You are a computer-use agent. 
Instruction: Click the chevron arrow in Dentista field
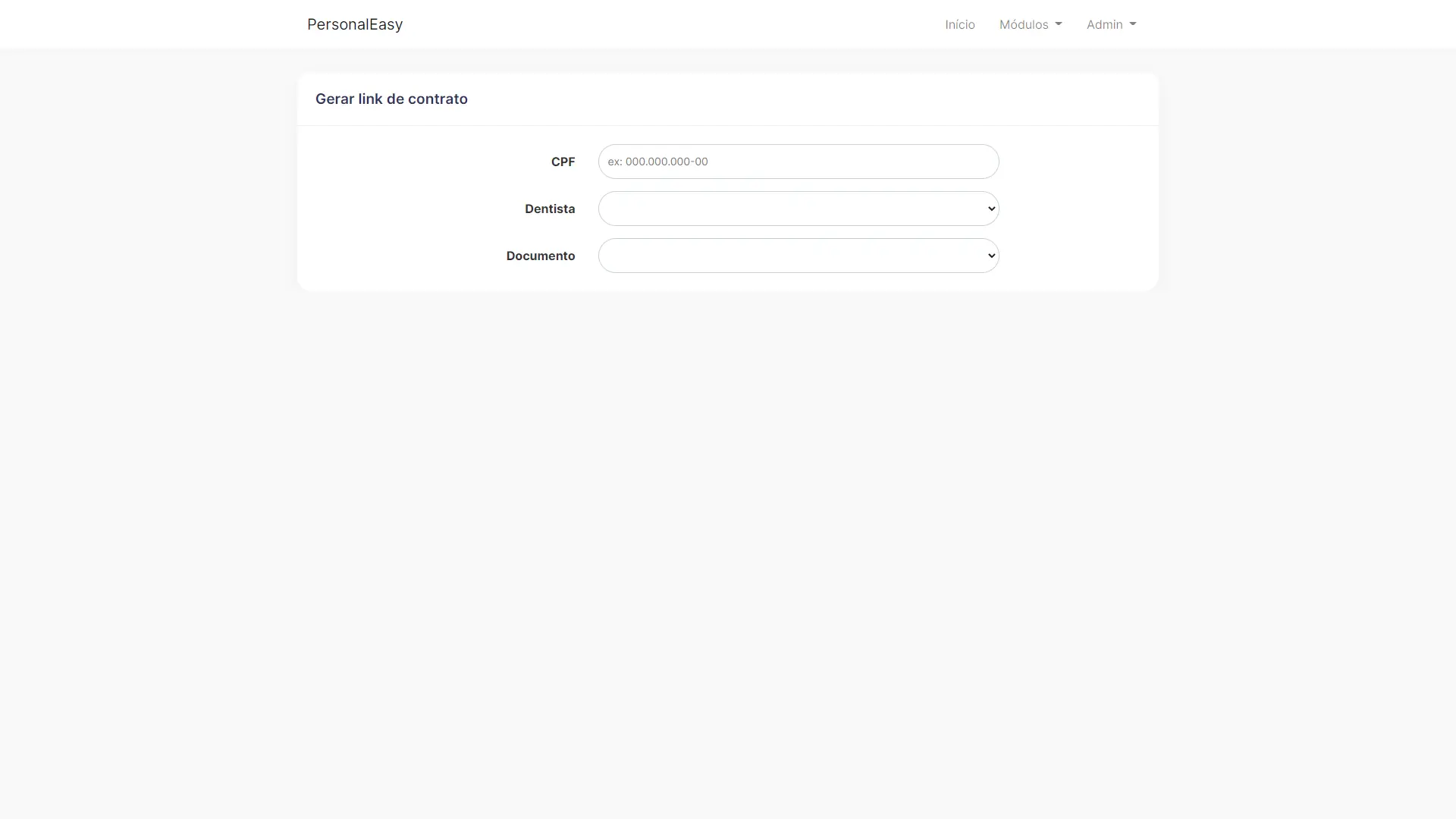click(991, 209)
